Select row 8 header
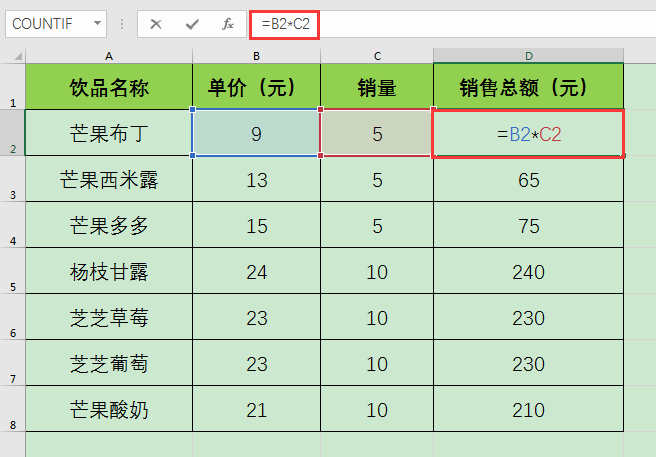This screenshot has width=656, height=457. pos(13,409)
